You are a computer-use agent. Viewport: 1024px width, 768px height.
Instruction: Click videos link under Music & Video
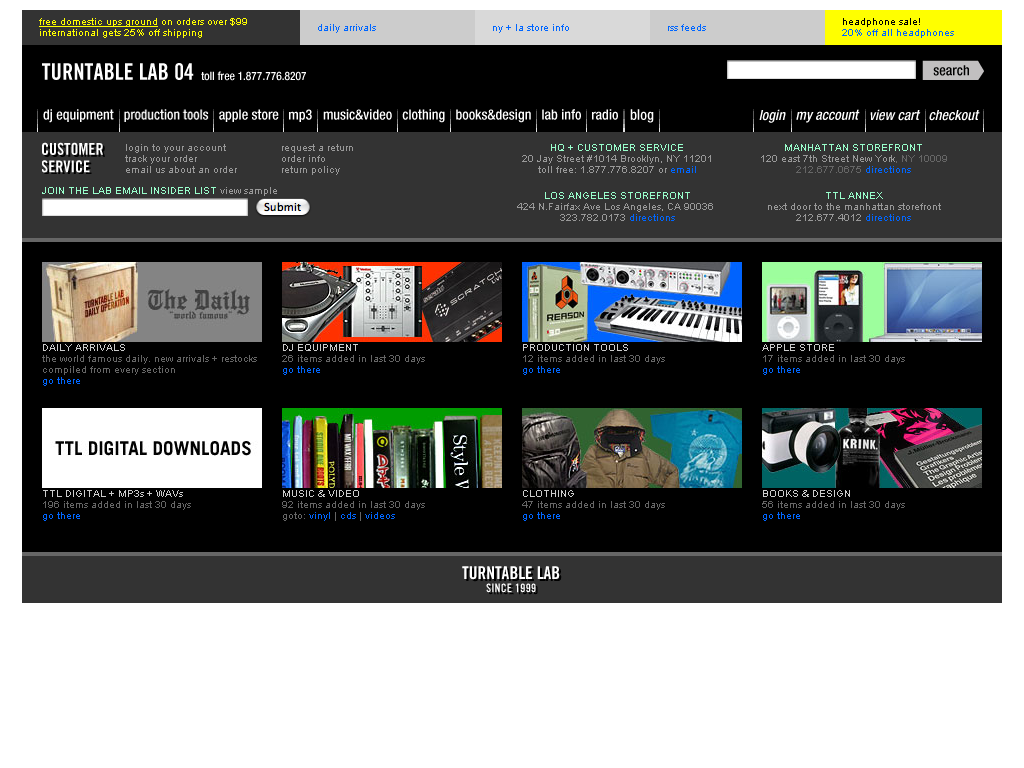(x=380, y=517)
